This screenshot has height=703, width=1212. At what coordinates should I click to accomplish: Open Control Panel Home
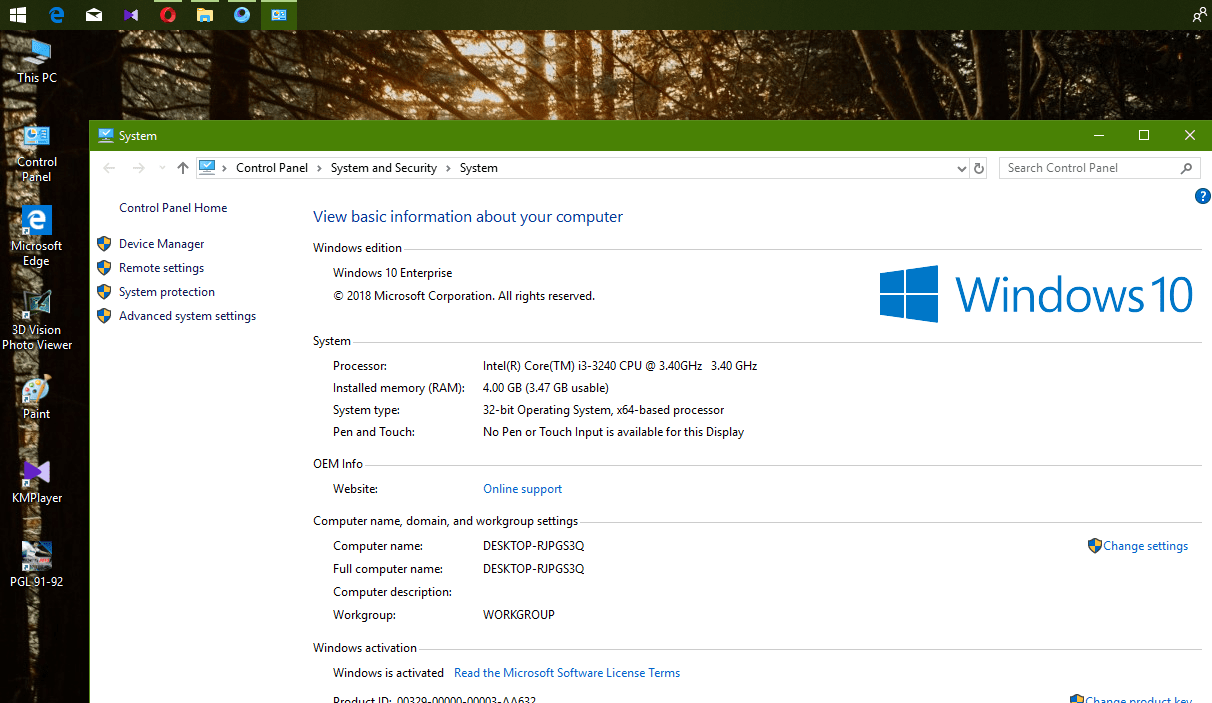tap(173, 208)
